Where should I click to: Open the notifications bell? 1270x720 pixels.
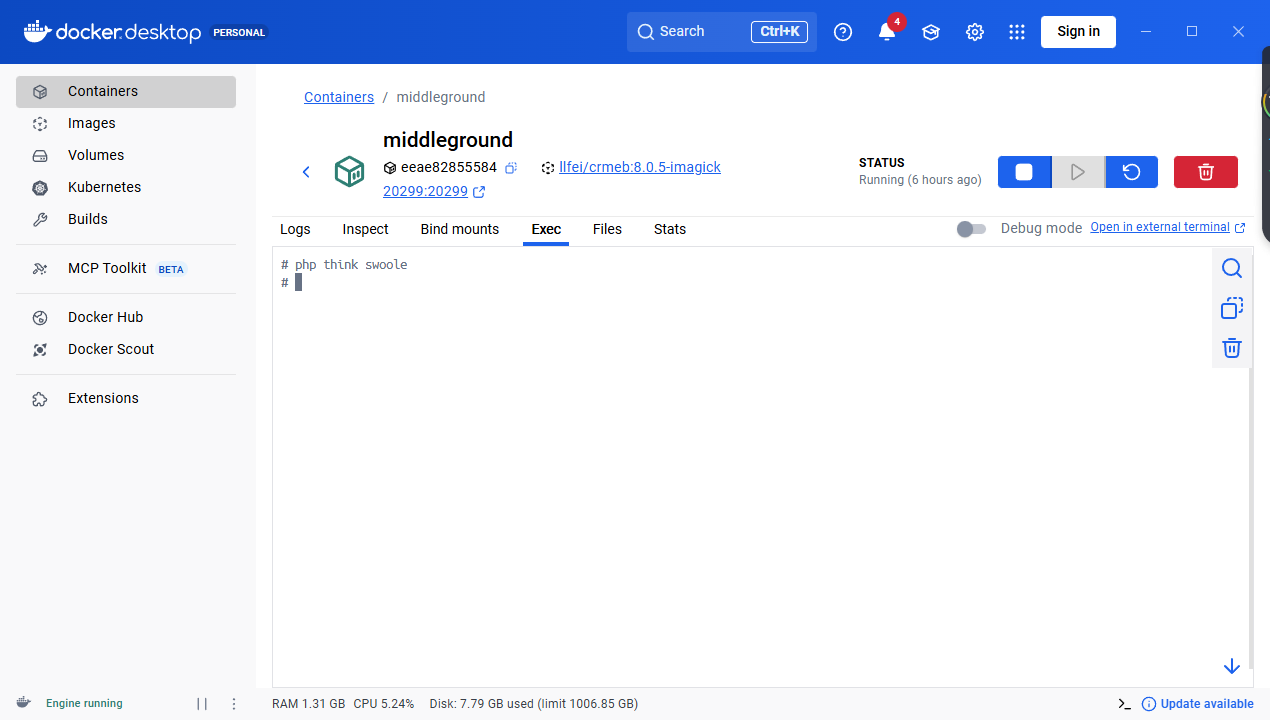point(887,32)
